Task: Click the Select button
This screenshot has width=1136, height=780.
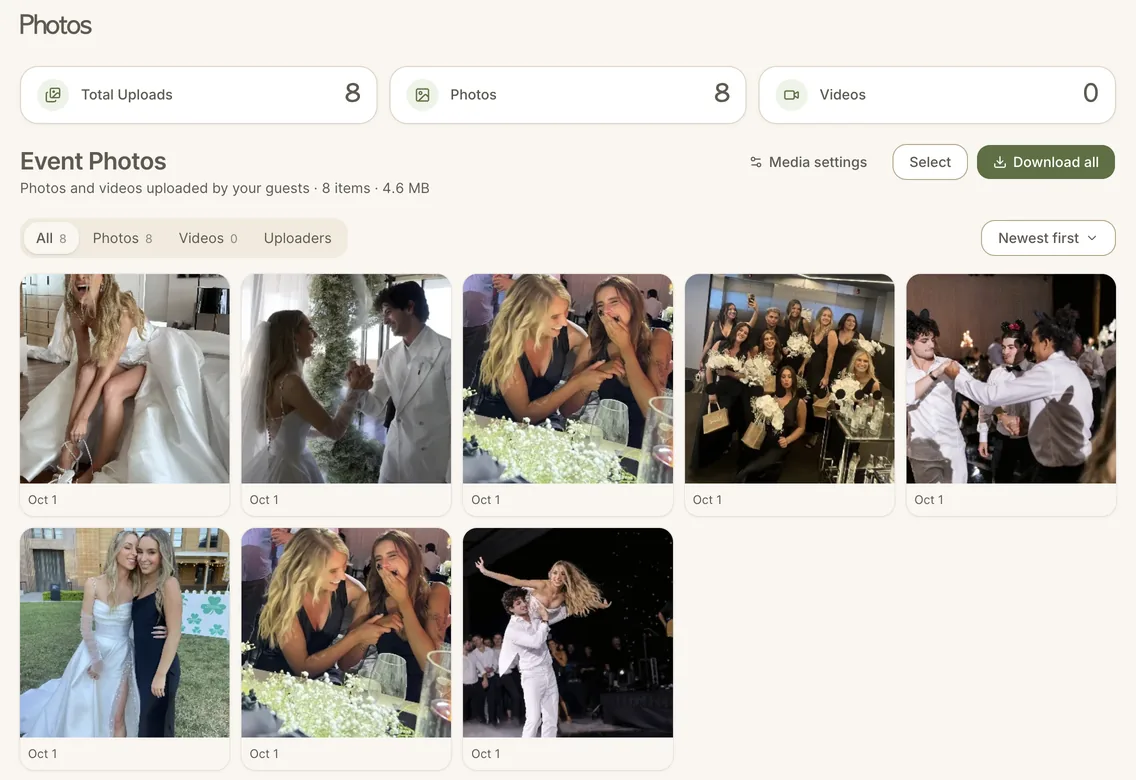Action: point(930,162)
